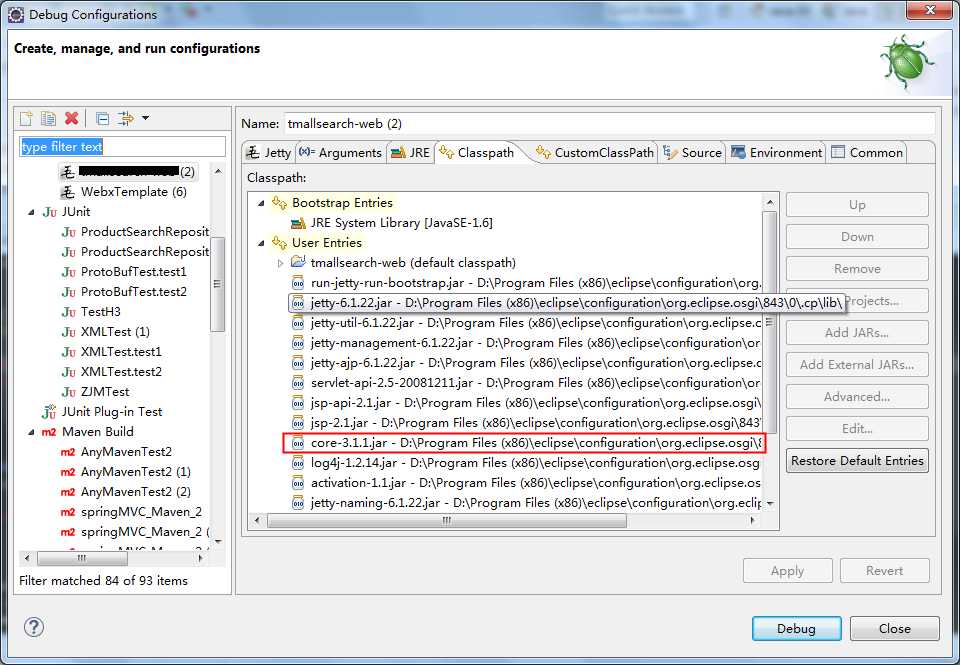Click the jar icon beside jetty-naming-6.1.22.jar
The height and width of the screenshot is (665, 960).
click(x=298, y=503)
